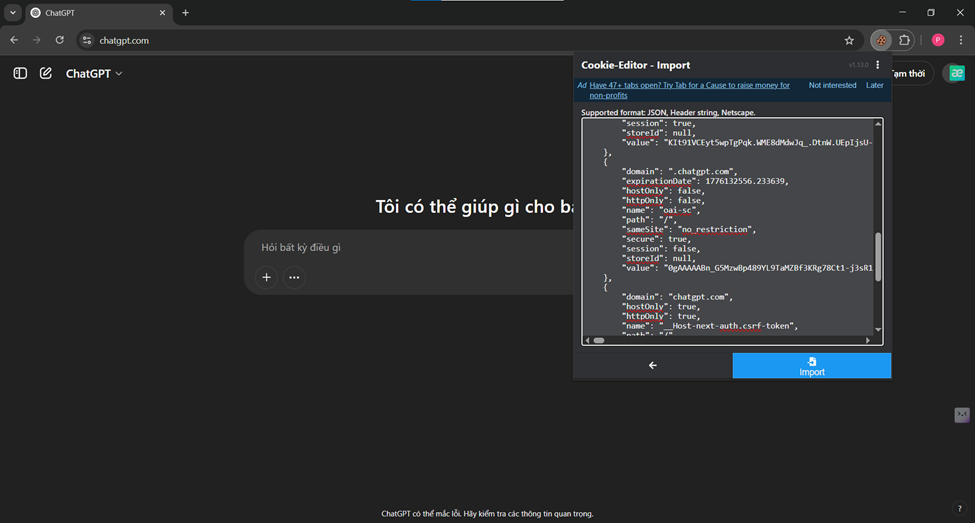Open the Tab for a Cause ad link
The width and height of the screenshot is (975, 523).
[689, 90]
